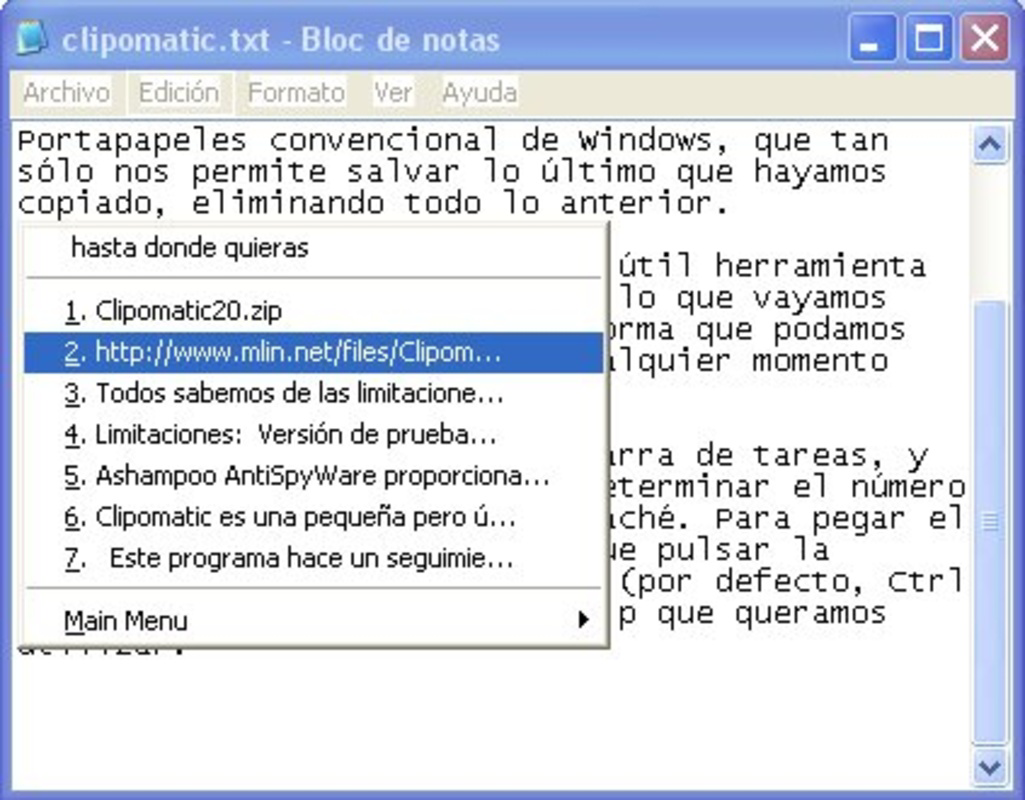The width and height of the screenshot is (1025, 800).
Task: Click the Notepad icon in the title bar
Action: [31, 38]
